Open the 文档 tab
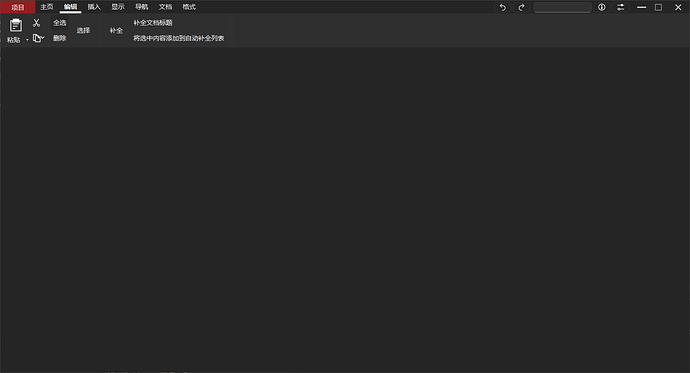Image resolution: width=690 pixels, height=373 pixels. [165, 7]
